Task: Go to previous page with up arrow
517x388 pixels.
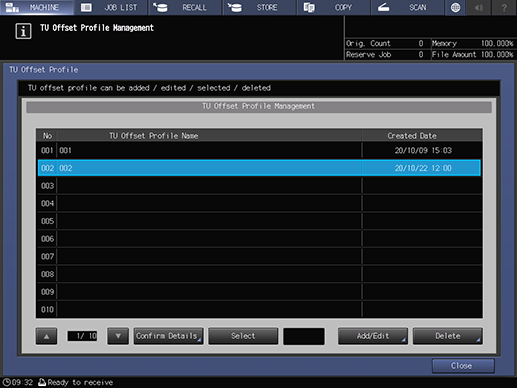Action: click(46, 336)
